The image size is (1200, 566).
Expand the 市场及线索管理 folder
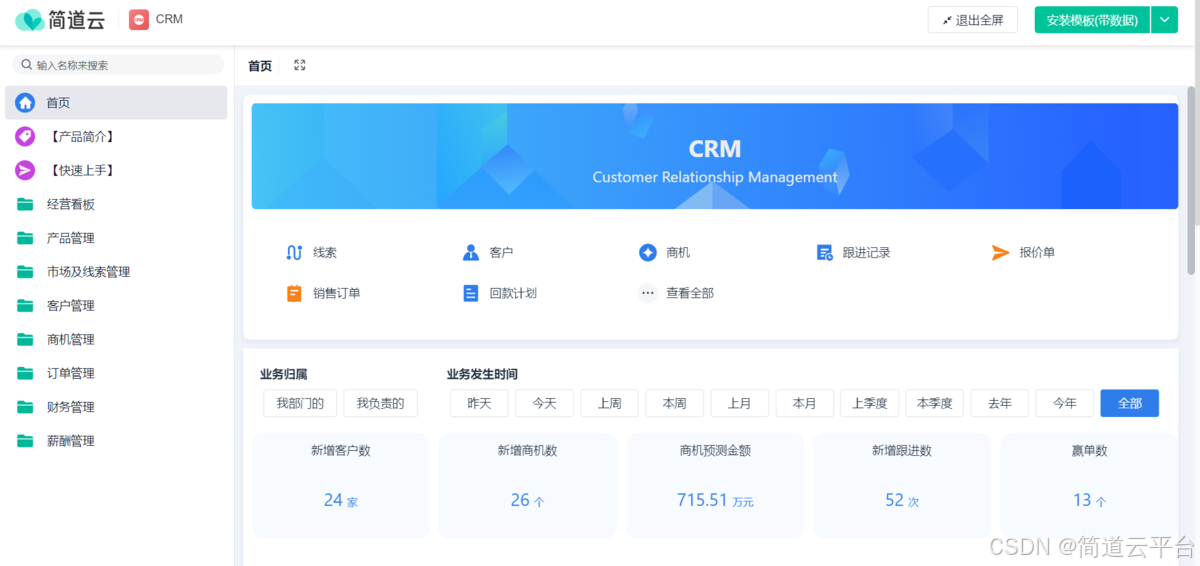[x=116, y=272]
